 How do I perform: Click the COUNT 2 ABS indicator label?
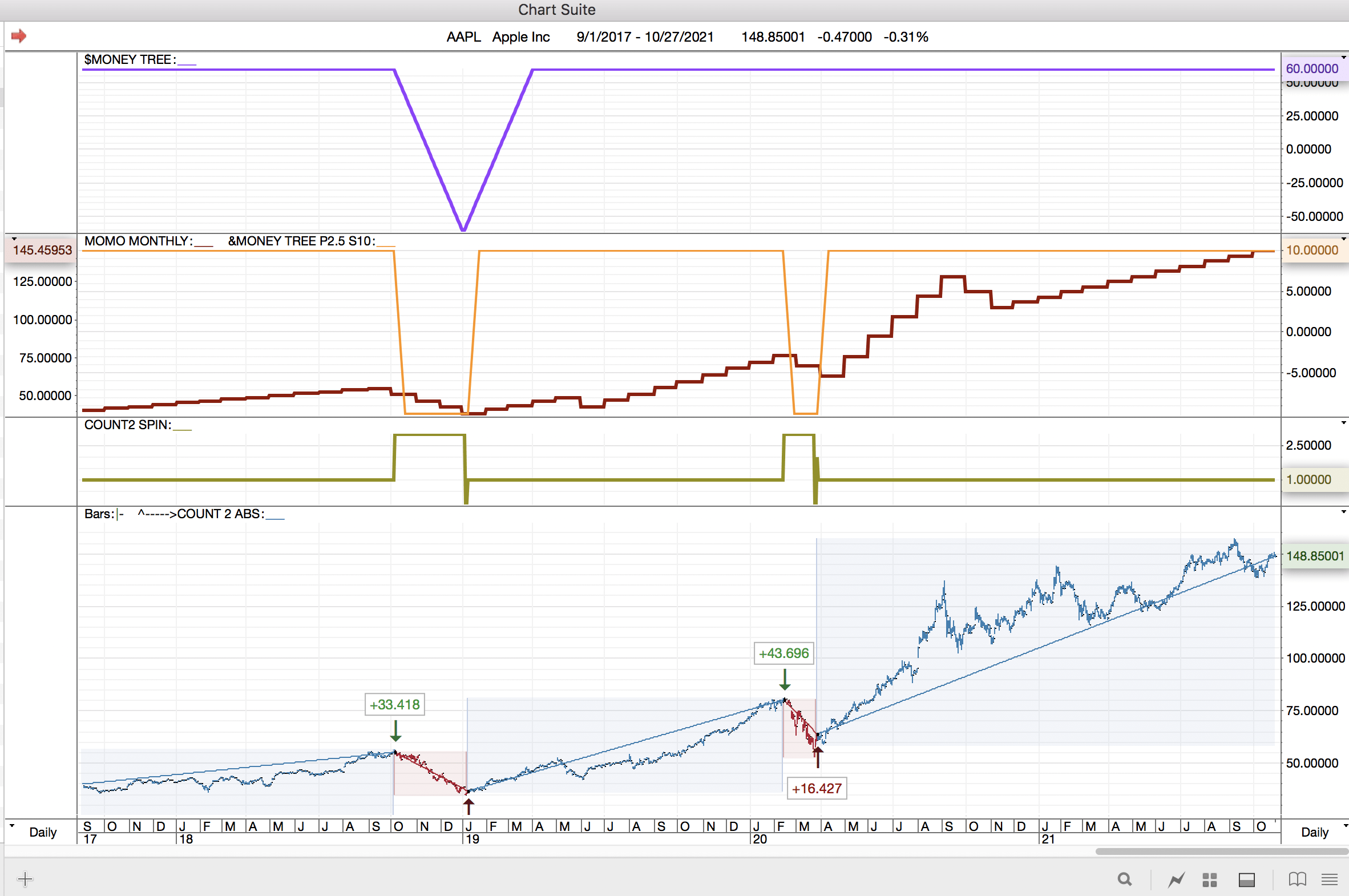click(x=220, y=514)
